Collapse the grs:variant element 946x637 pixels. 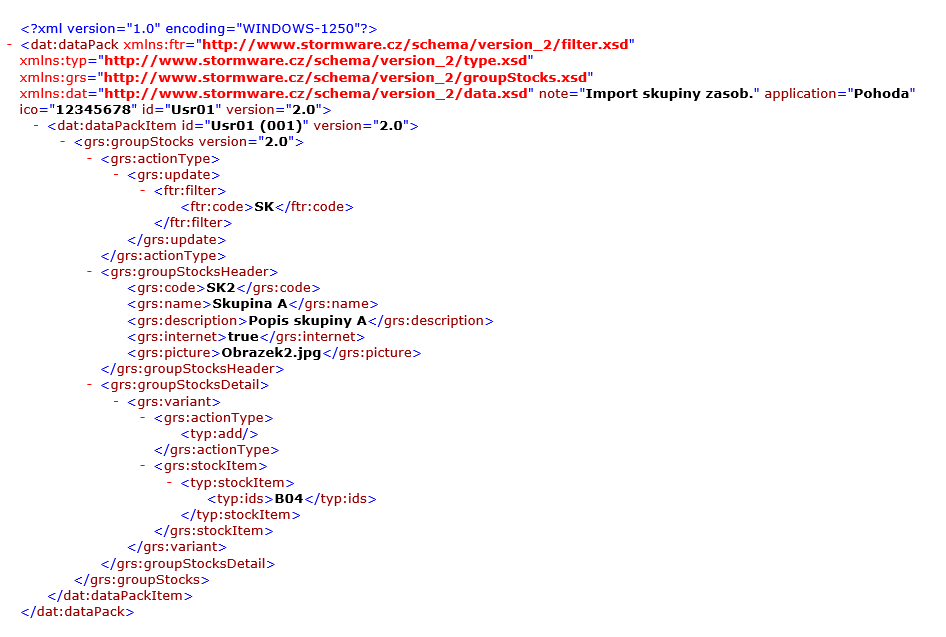point(117,402)
